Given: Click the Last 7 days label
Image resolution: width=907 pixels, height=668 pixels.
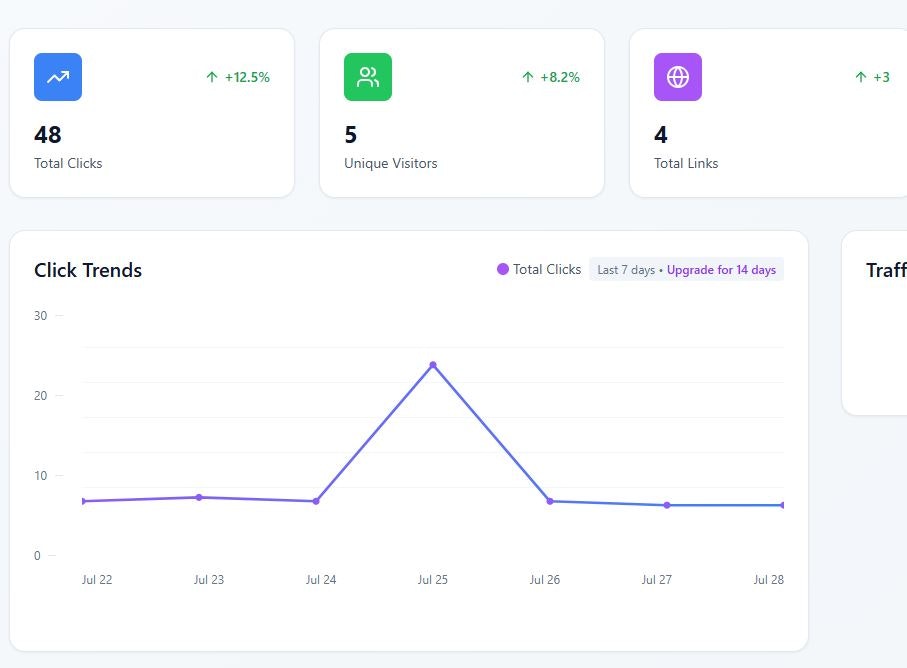Looking at the screenshot, I should coord(626,270).
